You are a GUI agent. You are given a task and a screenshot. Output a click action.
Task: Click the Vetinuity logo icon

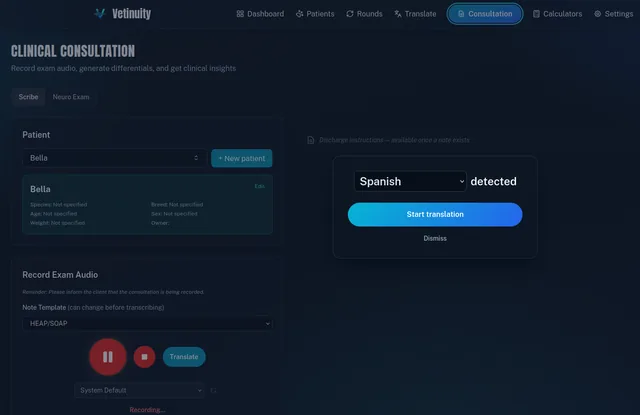click(100, 13)
